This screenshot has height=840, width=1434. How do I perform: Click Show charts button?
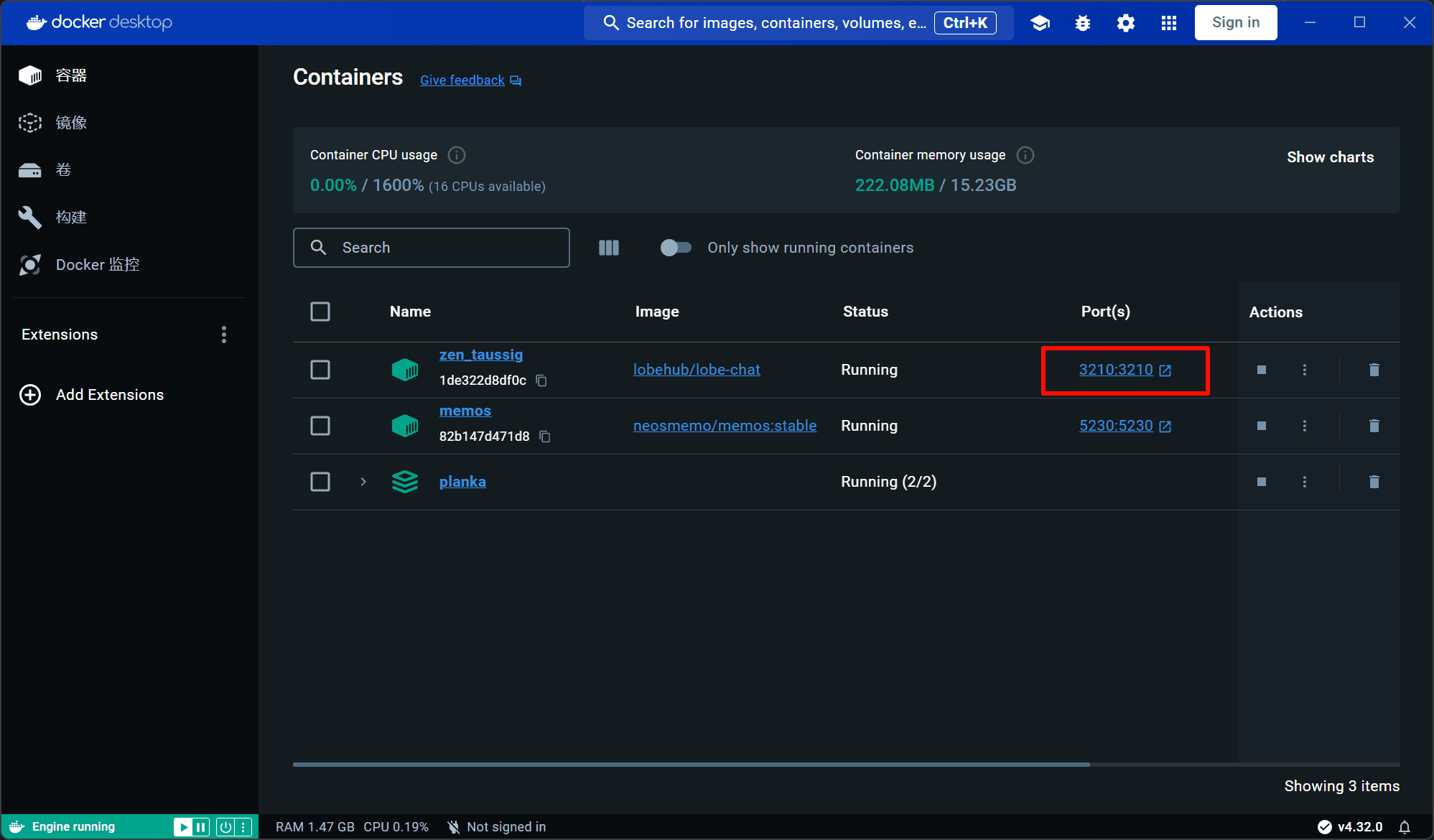pyautogui.click(x=1330, y=157)
